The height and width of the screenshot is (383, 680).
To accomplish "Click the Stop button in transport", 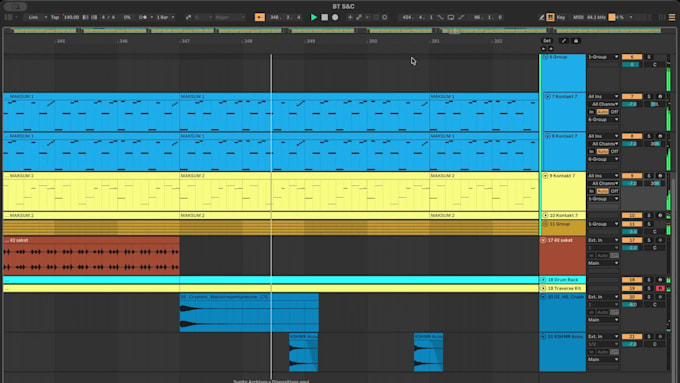I will [324, 17].
